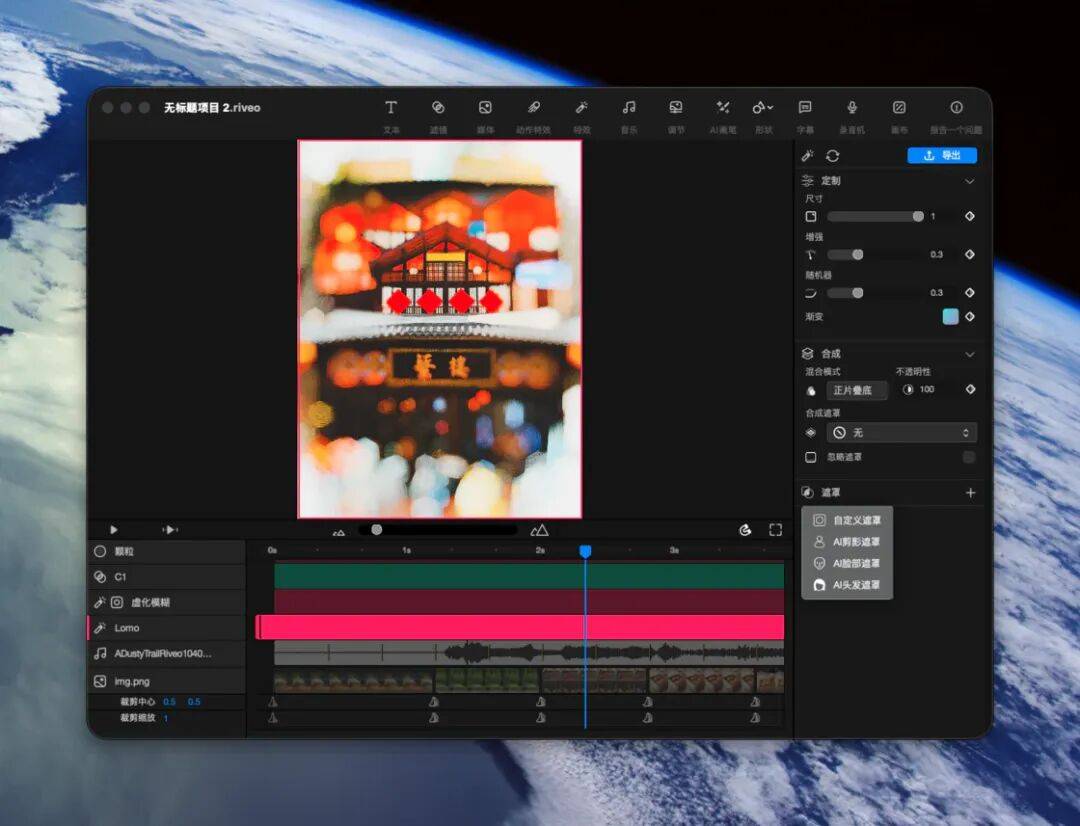
Task: Open the 滤镜 filter tool
Action: point(438,108)
